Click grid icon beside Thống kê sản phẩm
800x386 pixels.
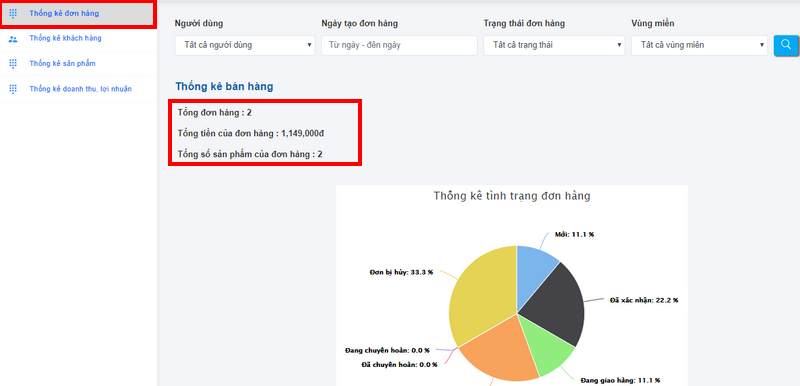pos(13,64)
